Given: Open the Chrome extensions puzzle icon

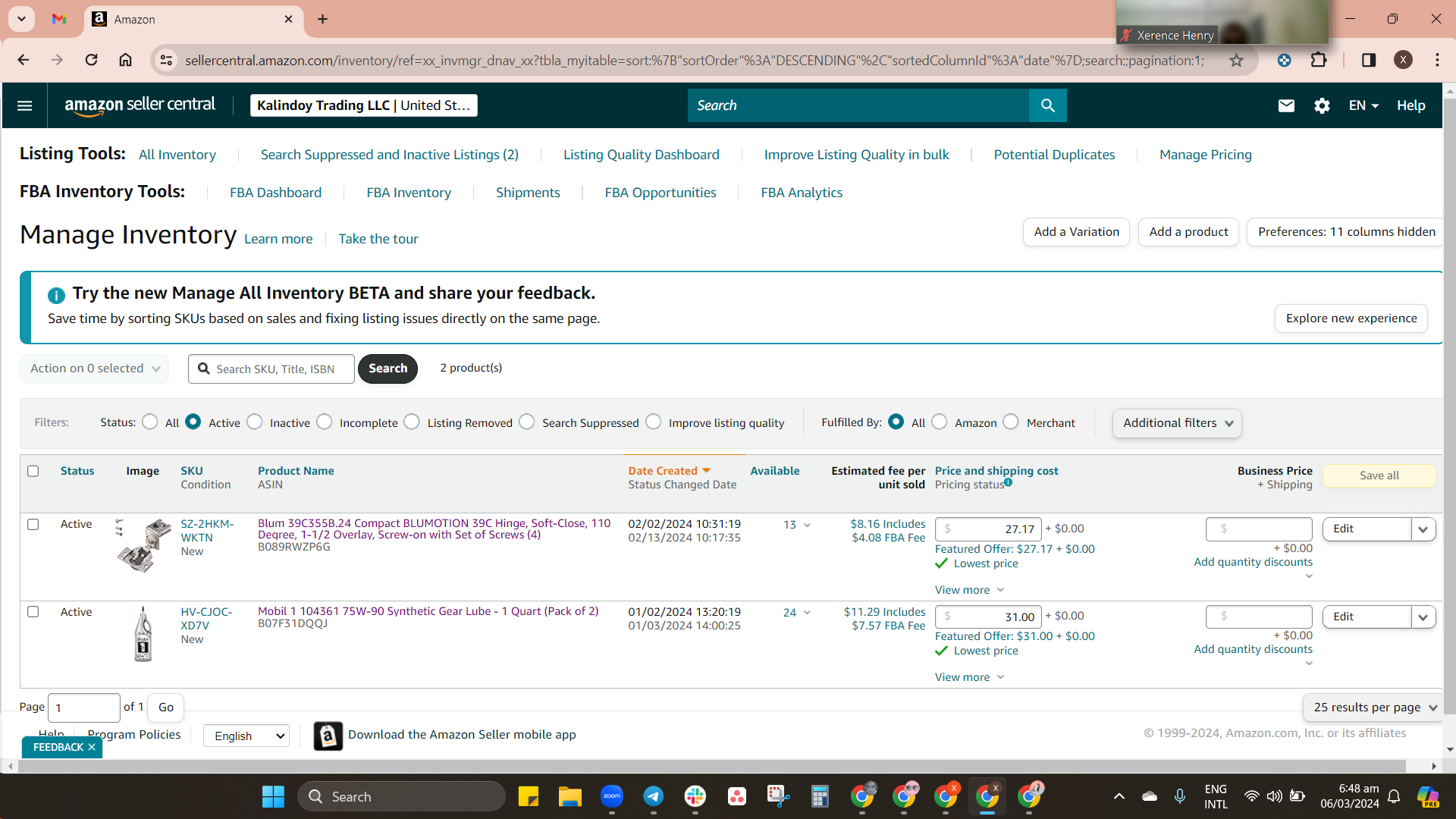Looking at the screenshot, I should click(1319, 60).
